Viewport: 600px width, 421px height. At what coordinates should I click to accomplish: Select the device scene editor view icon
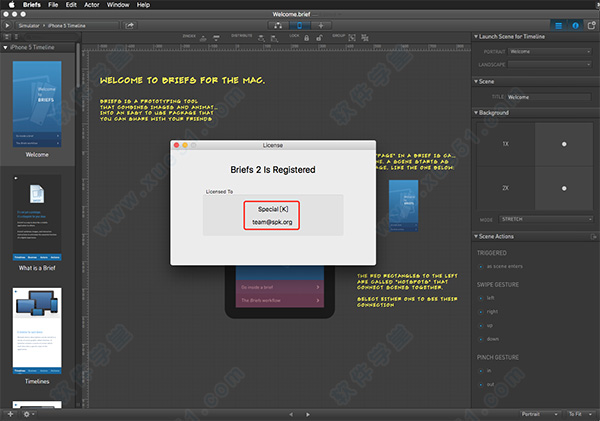300,25
